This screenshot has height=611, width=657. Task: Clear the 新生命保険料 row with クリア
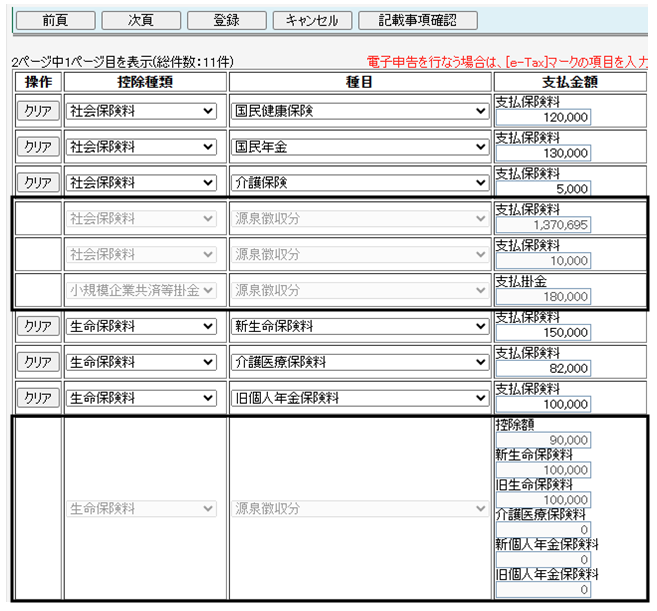coord(38,326)
